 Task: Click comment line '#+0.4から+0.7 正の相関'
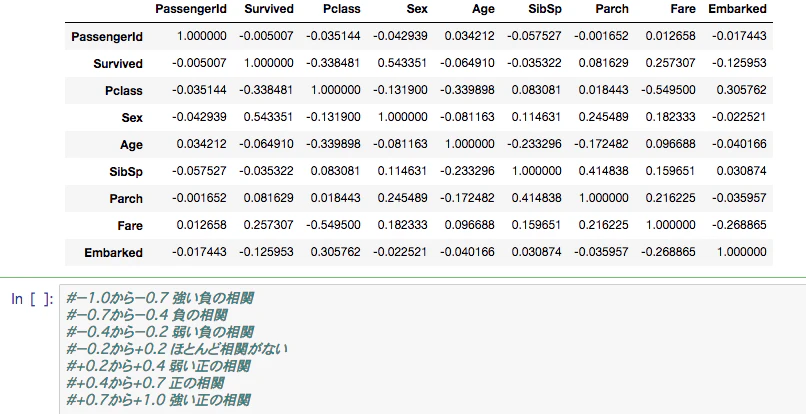coord(145,383)
